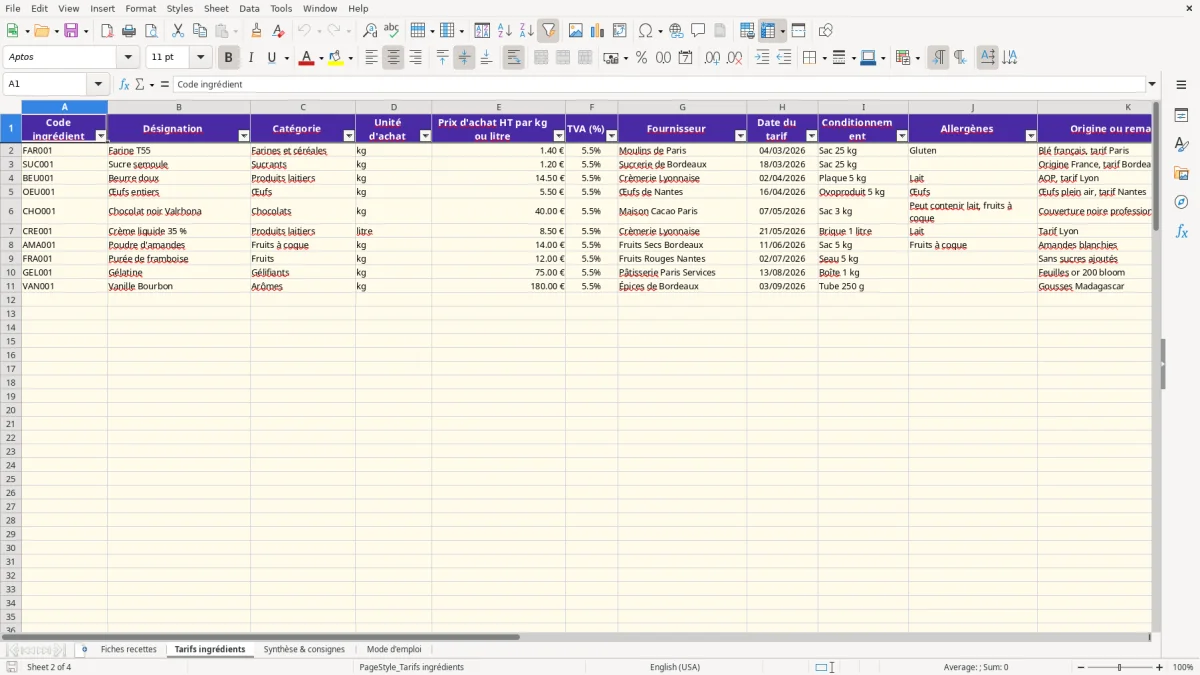Screen dimensions: 1200x675
Task: Toggle Italic formatting
Action: click(x=251, y=58)
